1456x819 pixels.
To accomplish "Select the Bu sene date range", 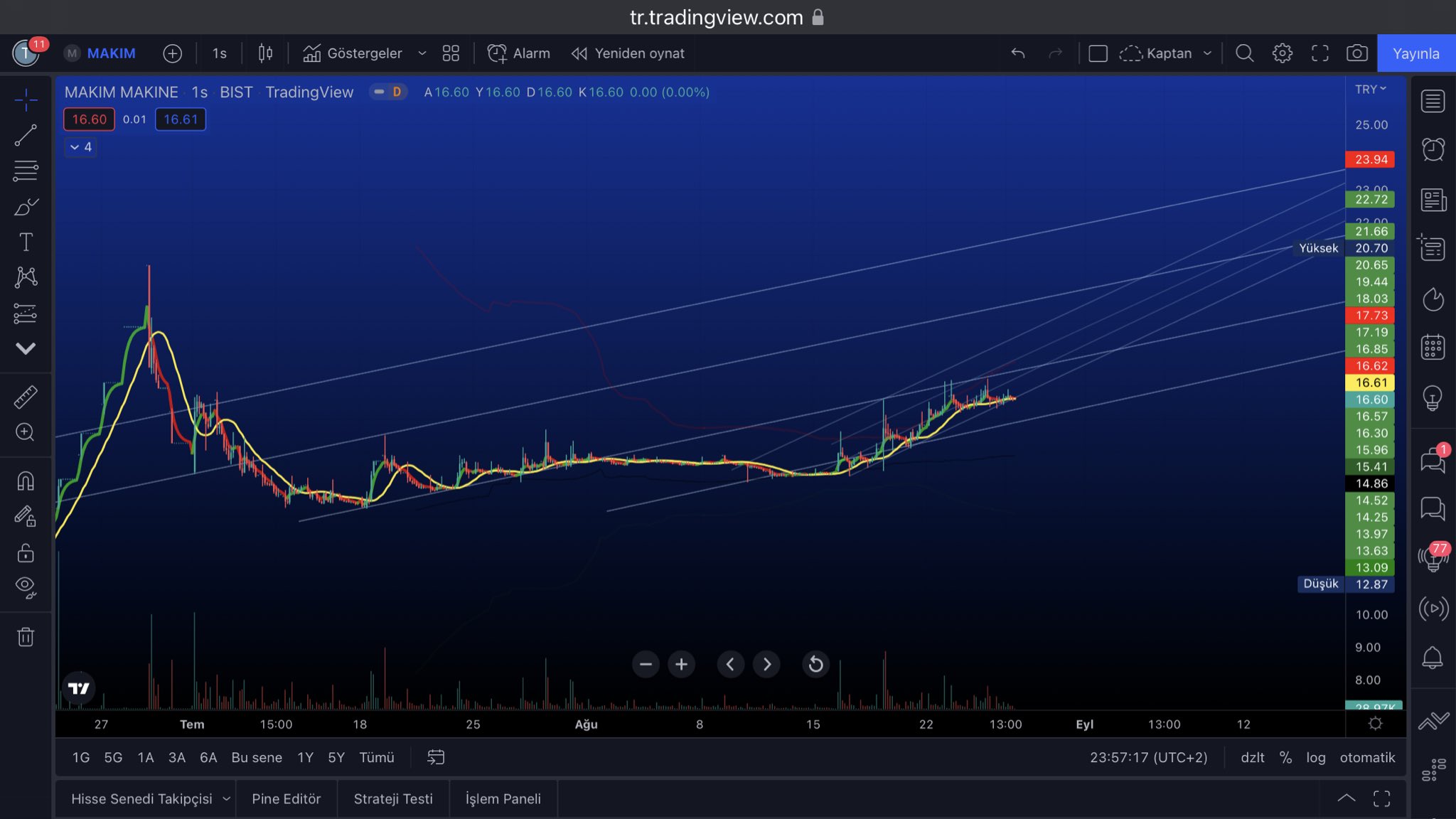I will point(257,758).
